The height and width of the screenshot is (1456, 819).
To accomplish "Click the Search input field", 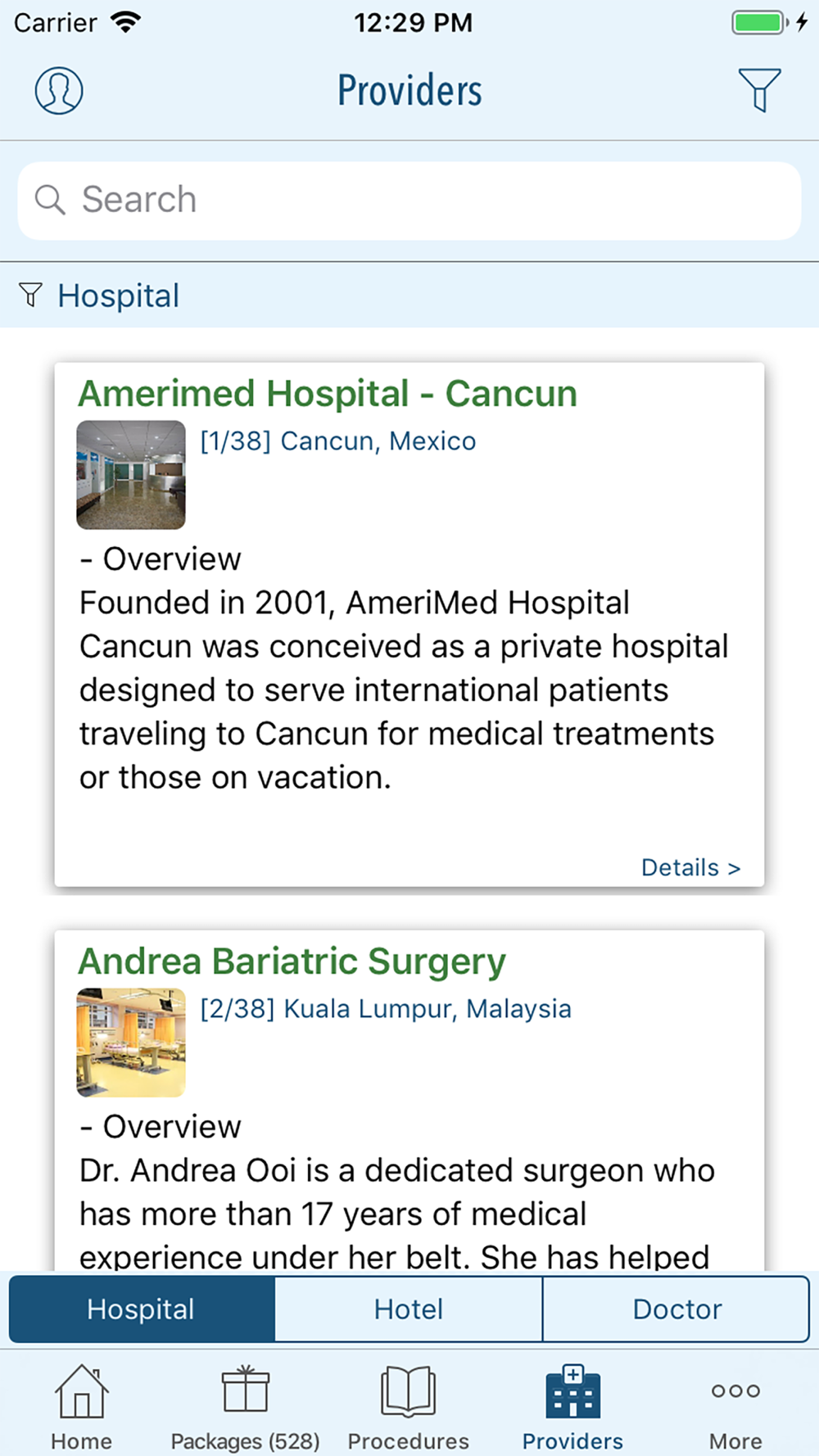I will click(426, 200).
